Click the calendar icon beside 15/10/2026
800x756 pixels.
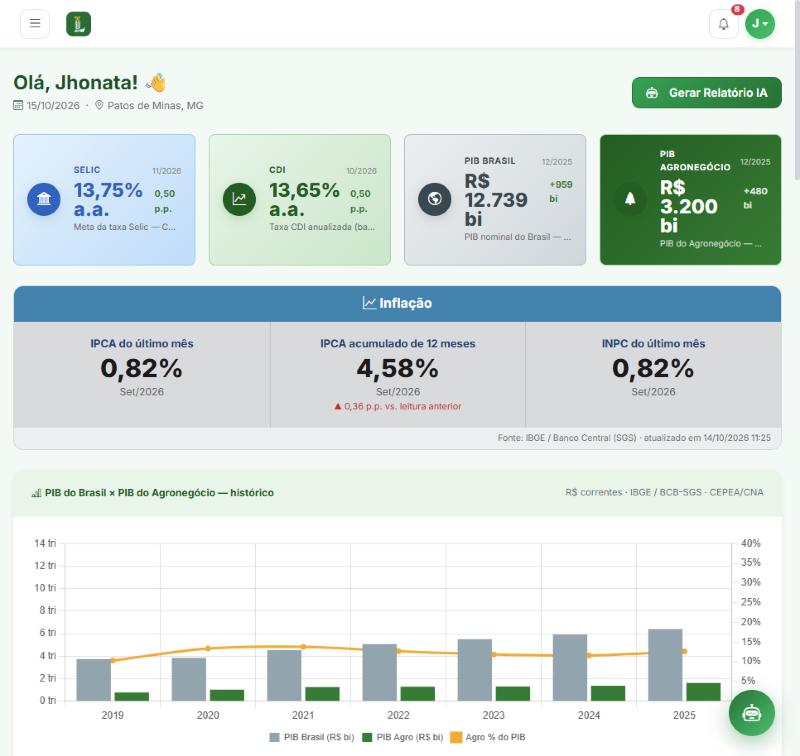pyautogui.click(x=18, y=105)
